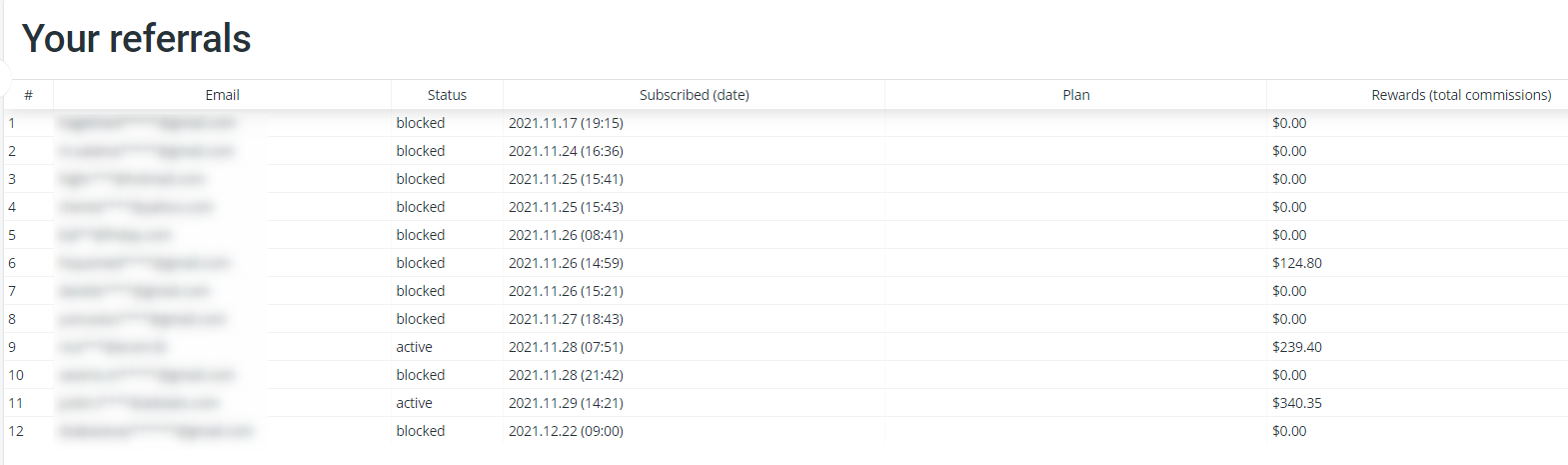Screen dimensions: 1568x465
Task: Click the blocked status in row 10
Action: coord(420,375)
